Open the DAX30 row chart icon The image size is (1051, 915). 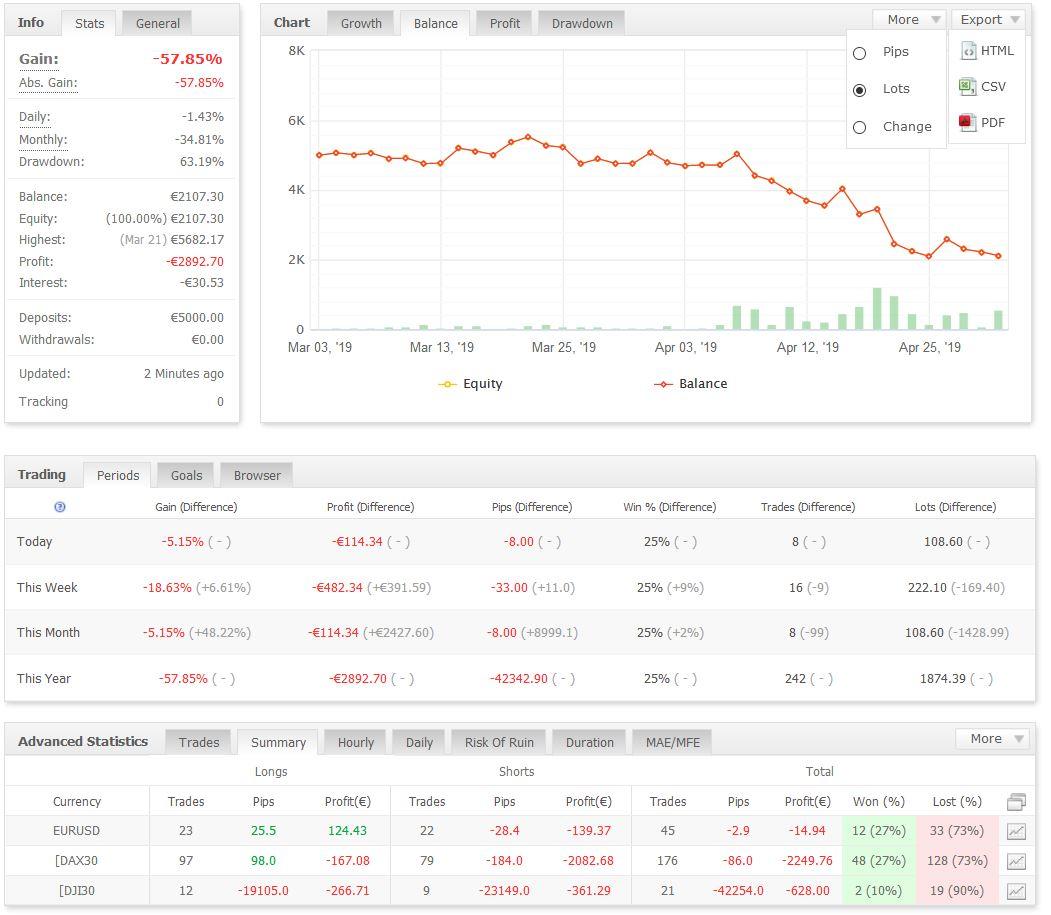(1016, 861)
